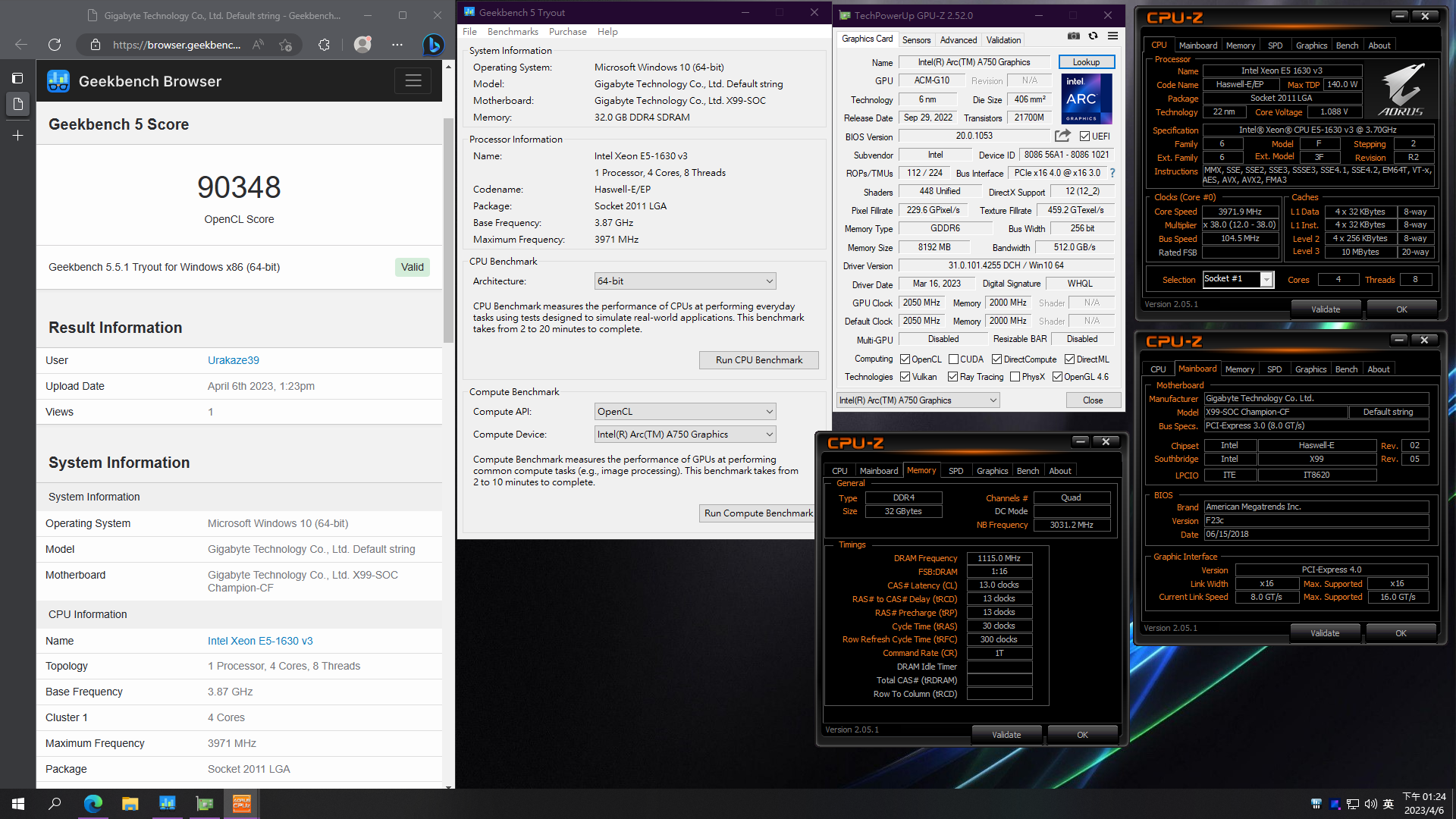The image size is (1456, 819).
Task: Add page to favorites star icon
Action: pos(285,45)
